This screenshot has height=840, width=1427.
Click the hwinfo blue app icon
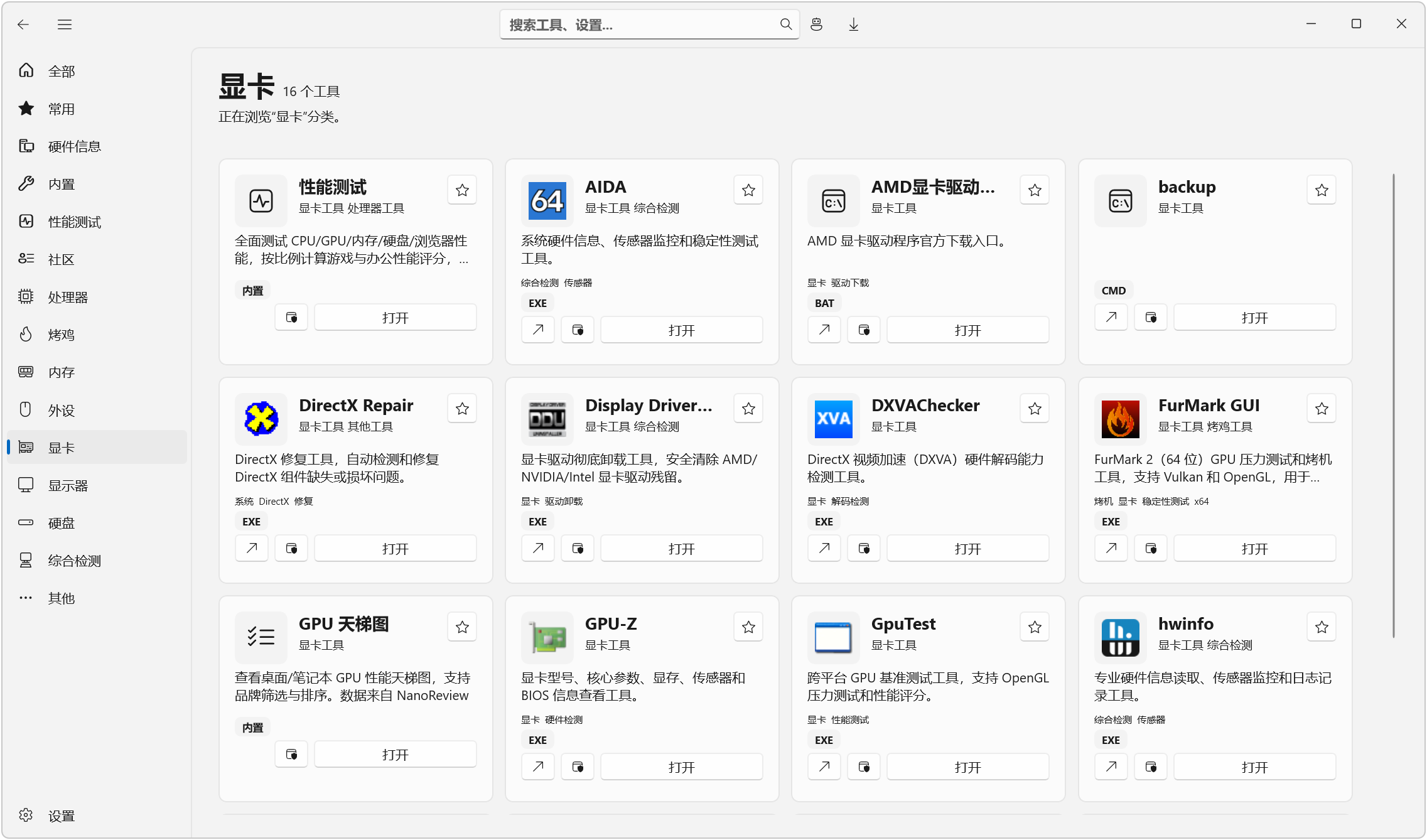(x=1120, y=638)
